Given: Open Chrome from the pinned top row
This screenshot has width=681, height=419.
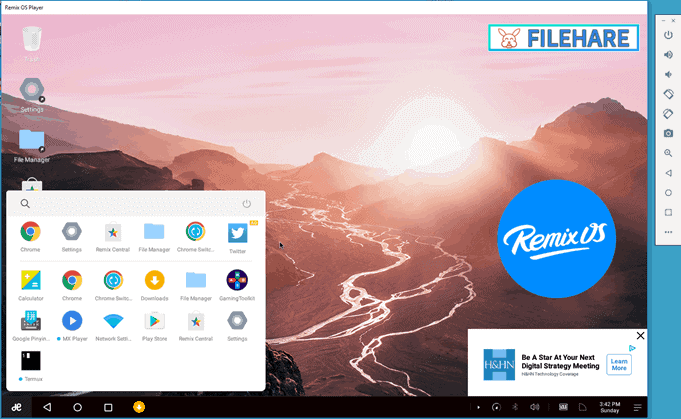Looking at the screenshot, I should (30, 232).
